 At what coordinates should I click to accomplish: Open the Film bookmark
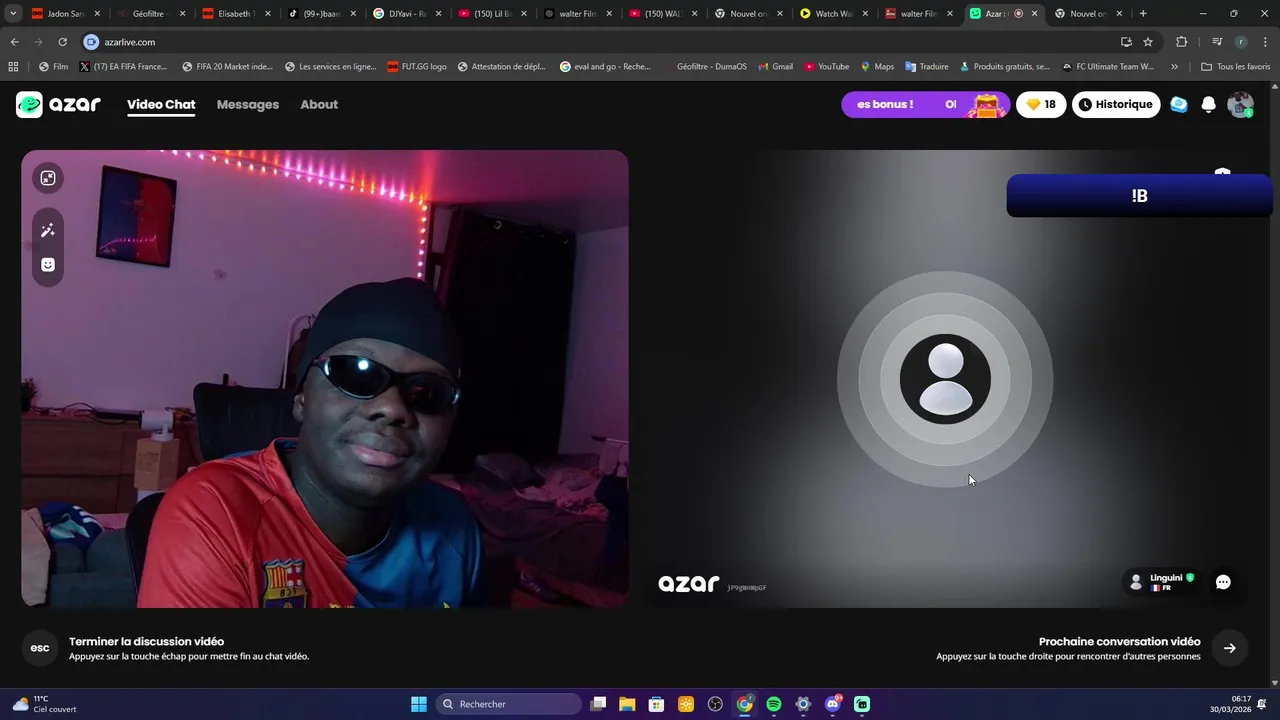[53, 67]
